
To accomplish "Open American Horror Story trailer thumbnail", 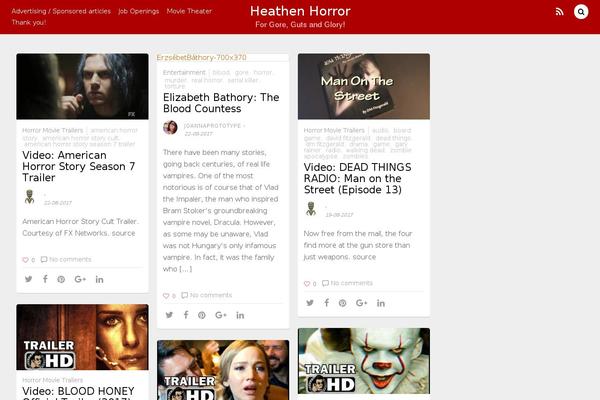I will 82,87.
